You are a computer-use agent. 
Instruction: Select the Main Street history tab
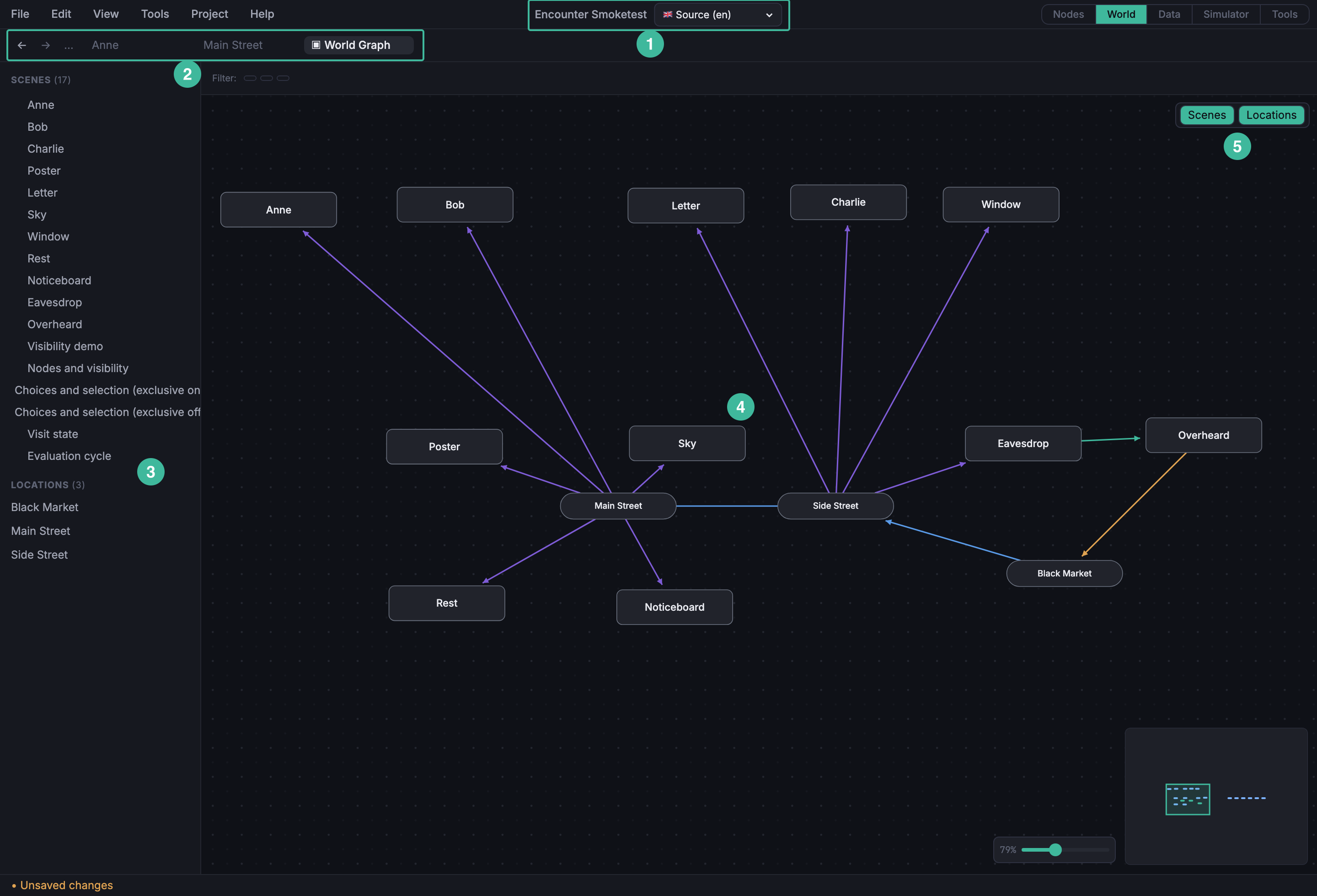[233, 45]
